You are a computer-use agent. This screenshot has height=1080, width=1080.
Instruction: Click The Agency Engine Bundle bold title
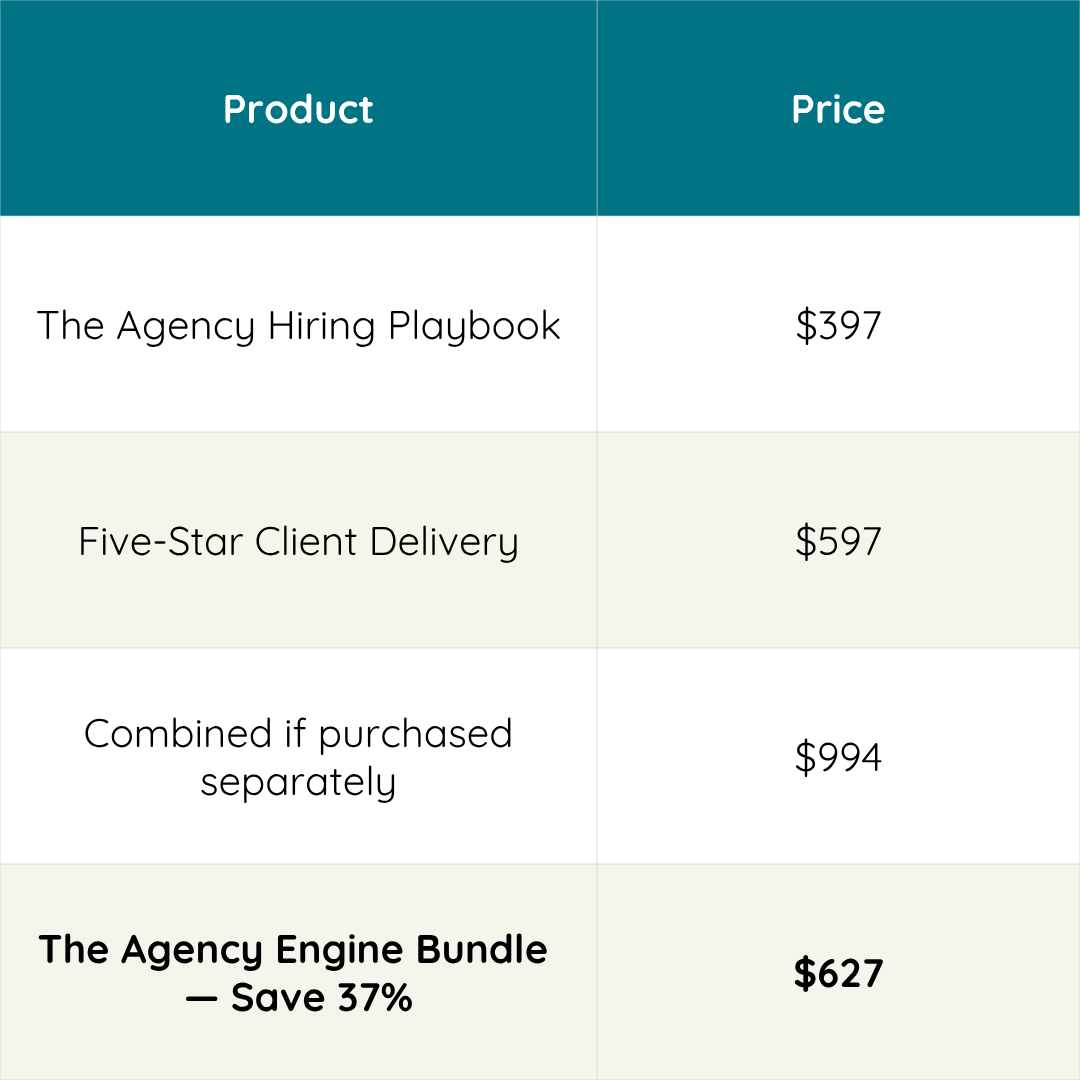pyautogui.click(x=293, y=949)
